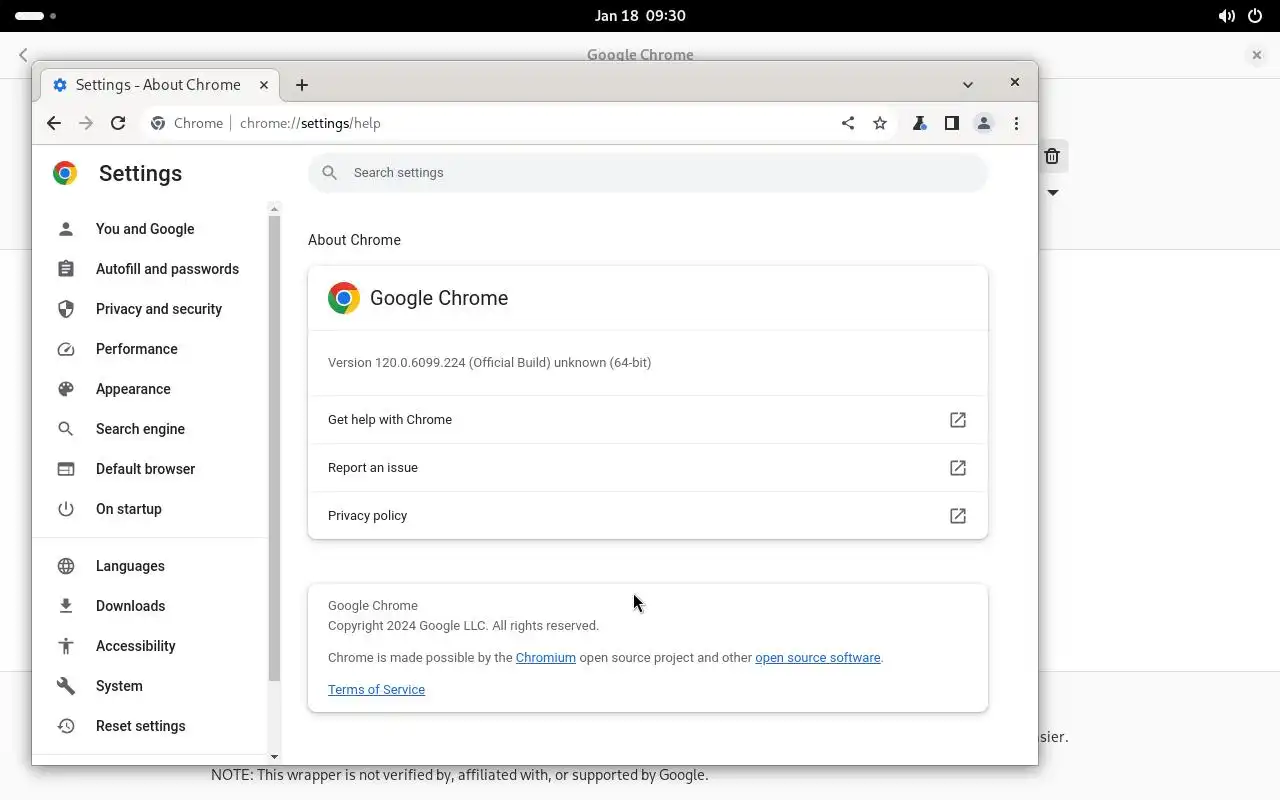Close the Settings - About Chrome tab
1280x800 pixels.
pyautogui.click(x=264, y=85)
